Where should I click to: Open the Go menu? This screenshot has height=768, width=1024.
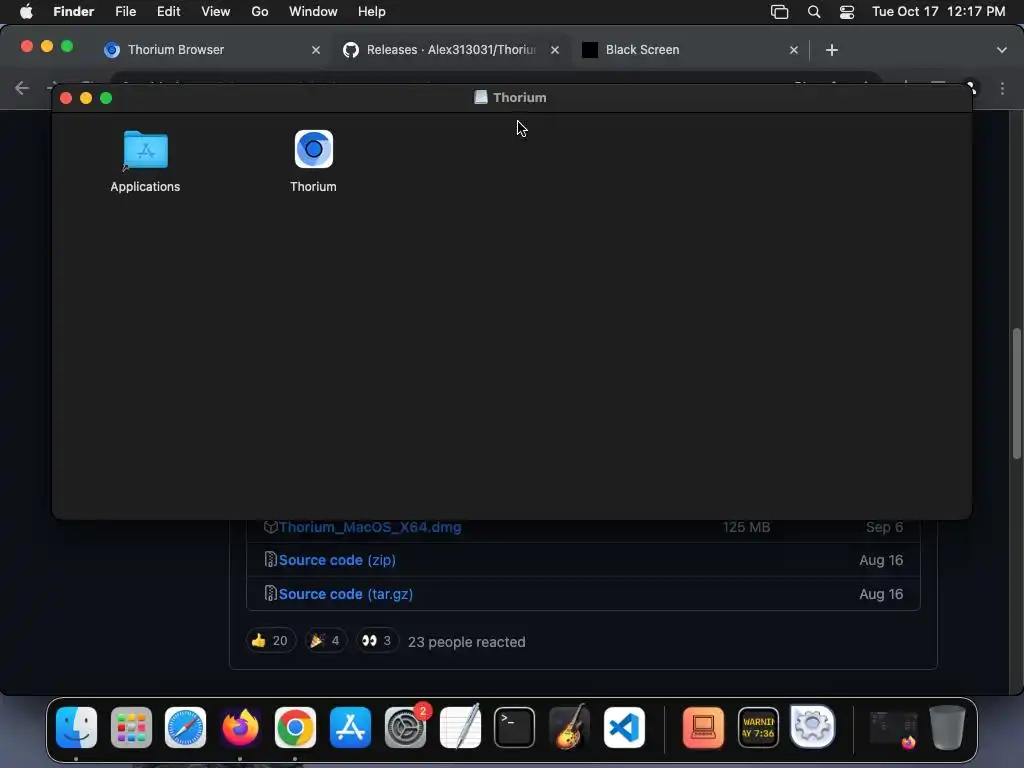[x=260, y=12]
